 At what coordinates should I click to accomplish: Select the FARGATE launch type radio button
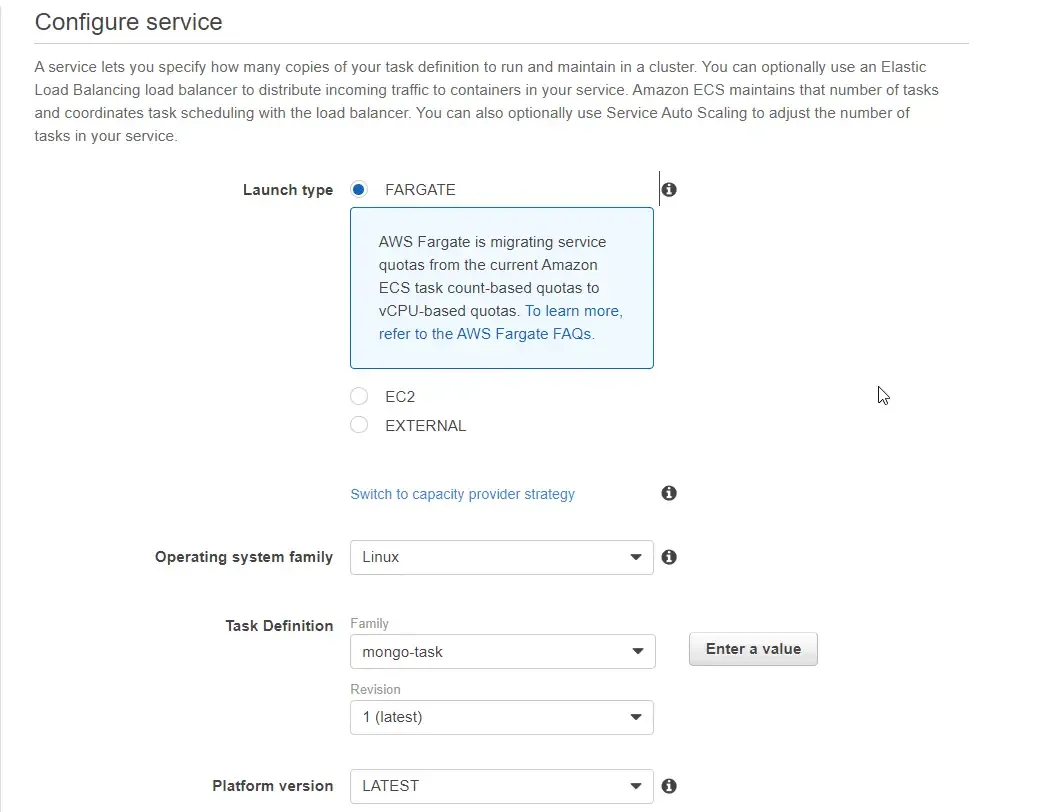pos(358,189)
